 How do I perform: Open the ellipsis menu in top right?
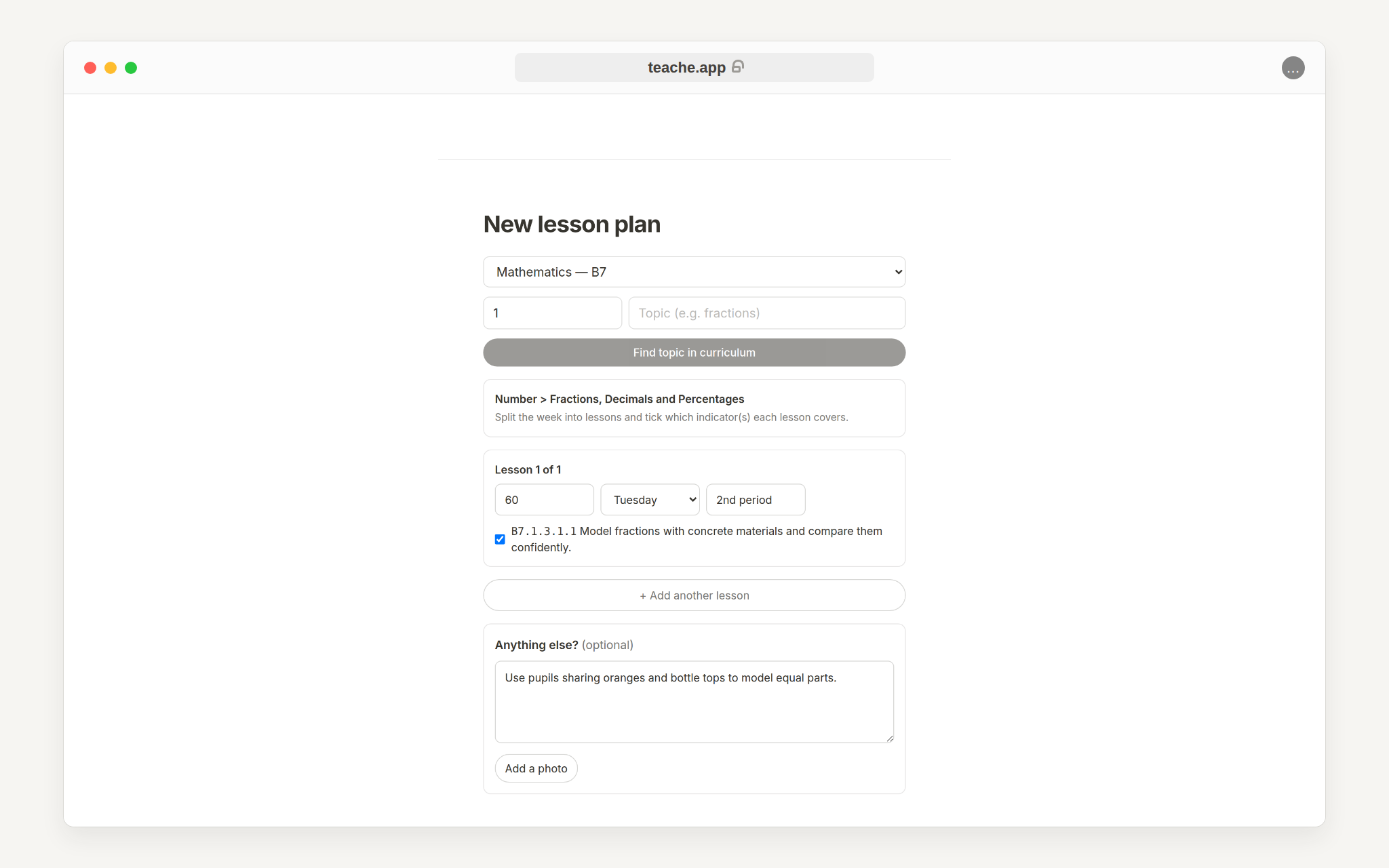point(1293,68)
